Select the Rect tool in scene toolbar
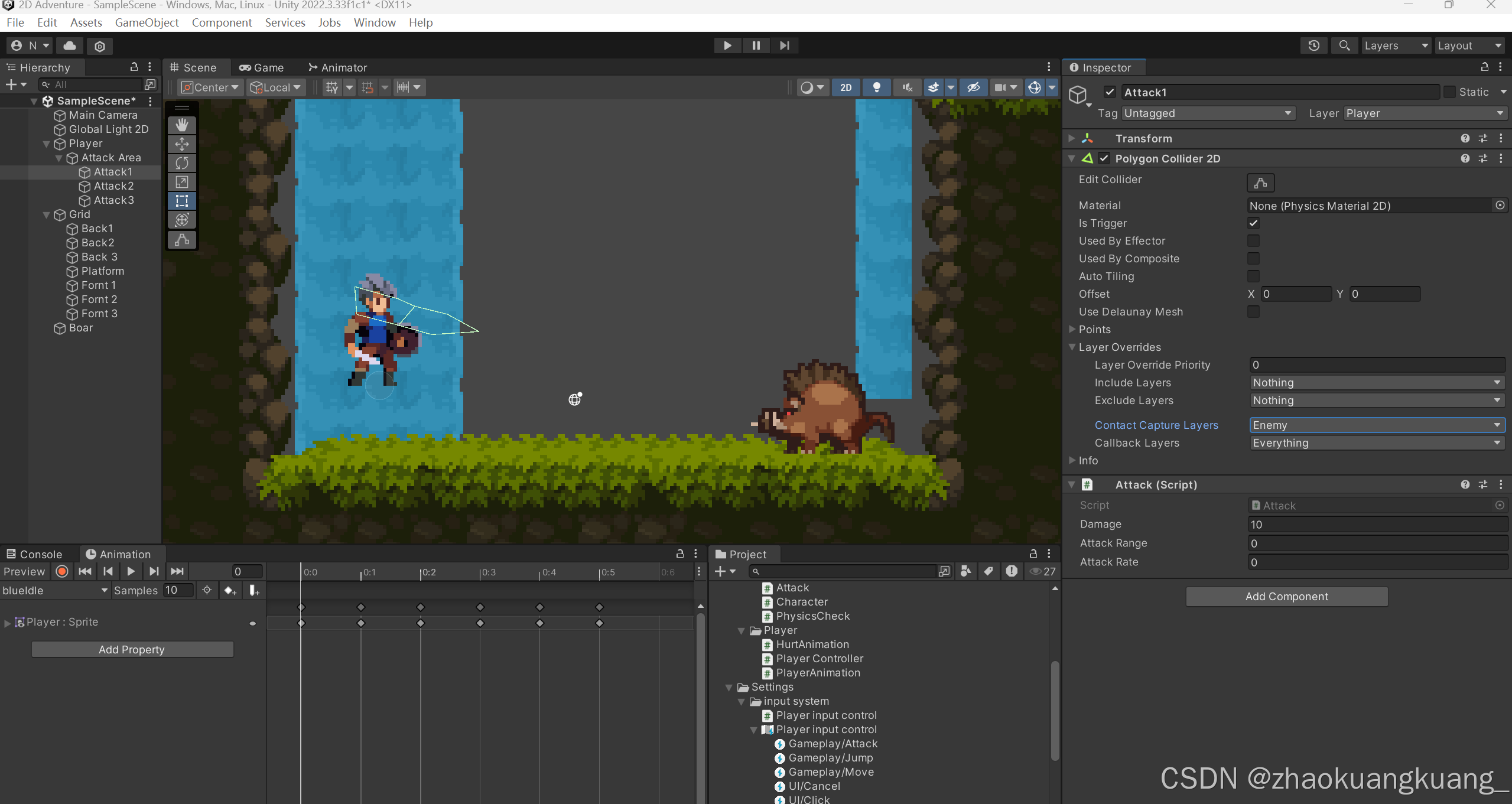The height and width of the screenshot is (804, 1512). point(182,201)
